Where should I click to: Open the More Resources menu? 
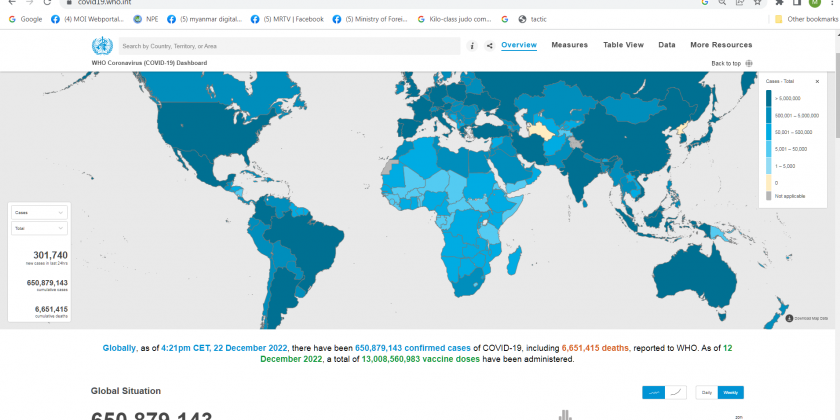pyautogui.click(x=721, y=45)
